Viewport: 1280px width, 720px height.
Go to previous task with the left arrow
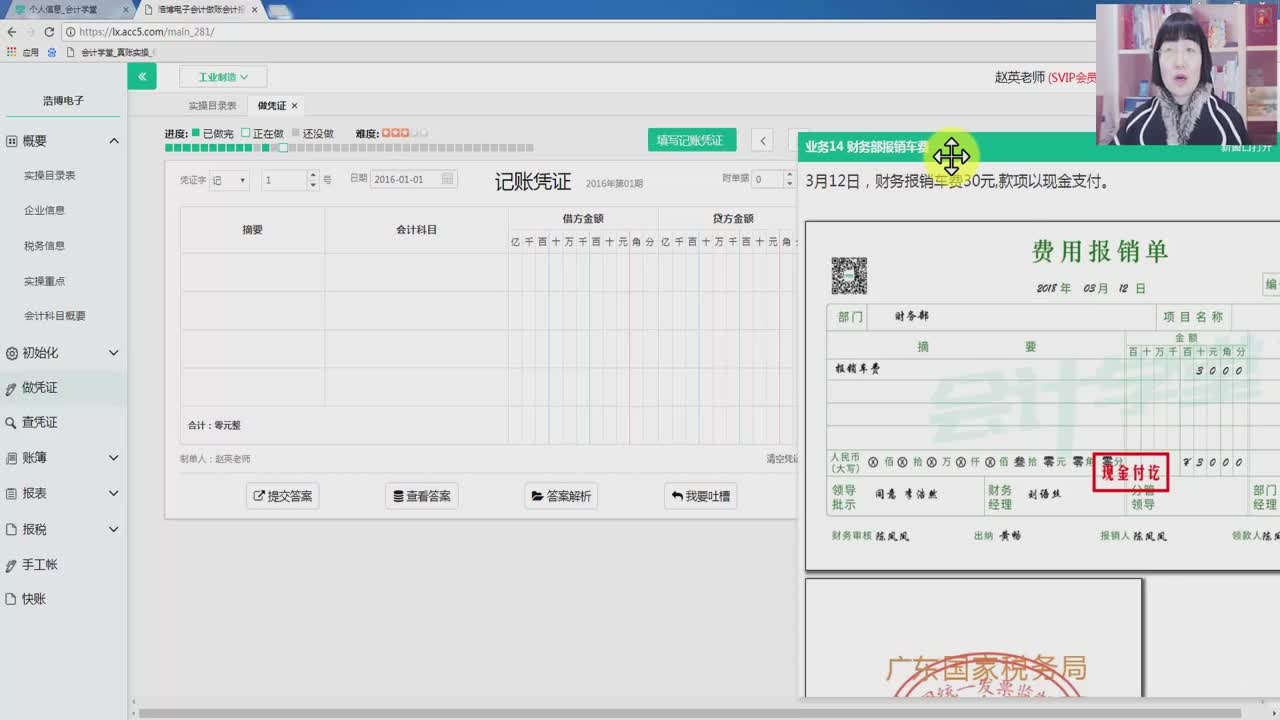[763, 140]
